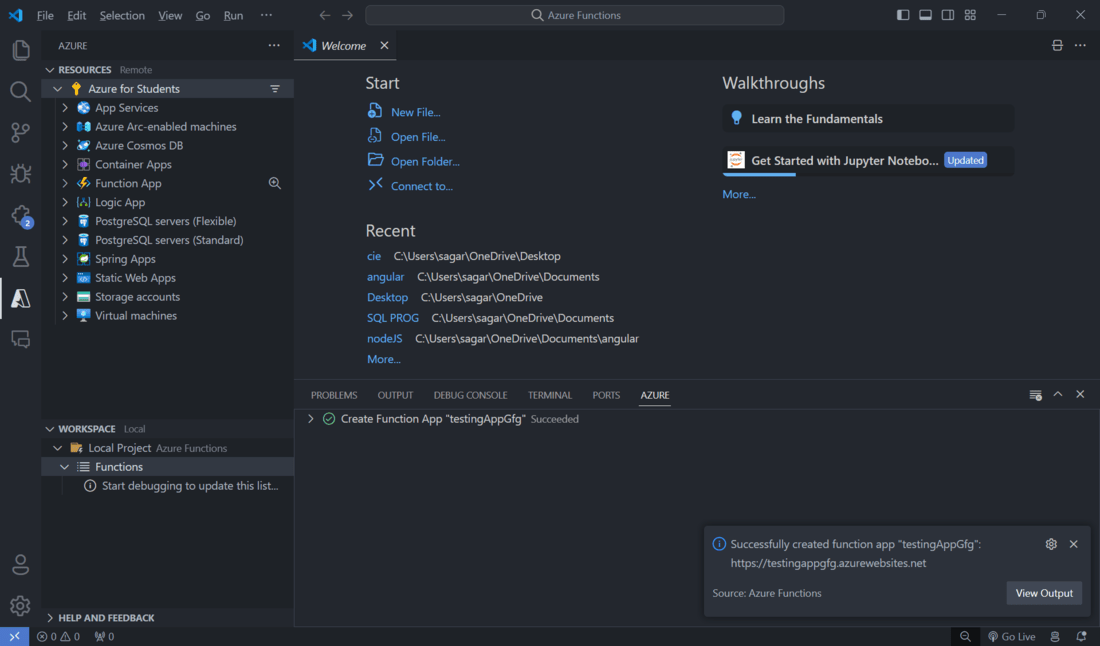Click notification settings gear icon
This screenshot has height=646, width=1100.
pyautogui.click(x=1051, y=544)
